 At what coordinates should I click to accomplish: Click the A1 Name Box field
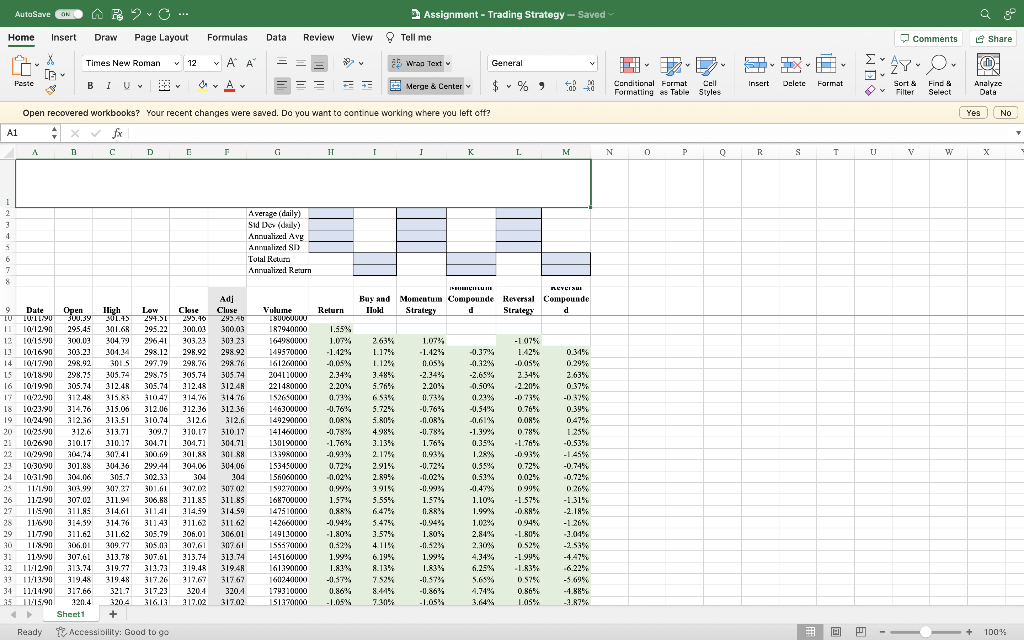click(25, 132)
